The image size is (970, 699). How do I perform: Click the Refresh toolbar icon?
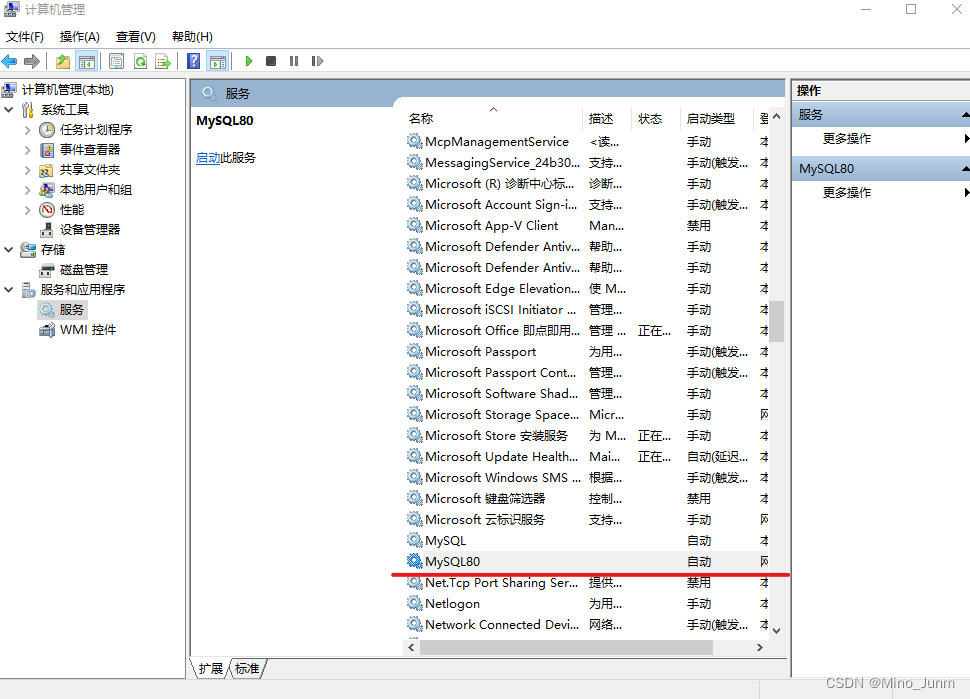click(x=140, y=61)
